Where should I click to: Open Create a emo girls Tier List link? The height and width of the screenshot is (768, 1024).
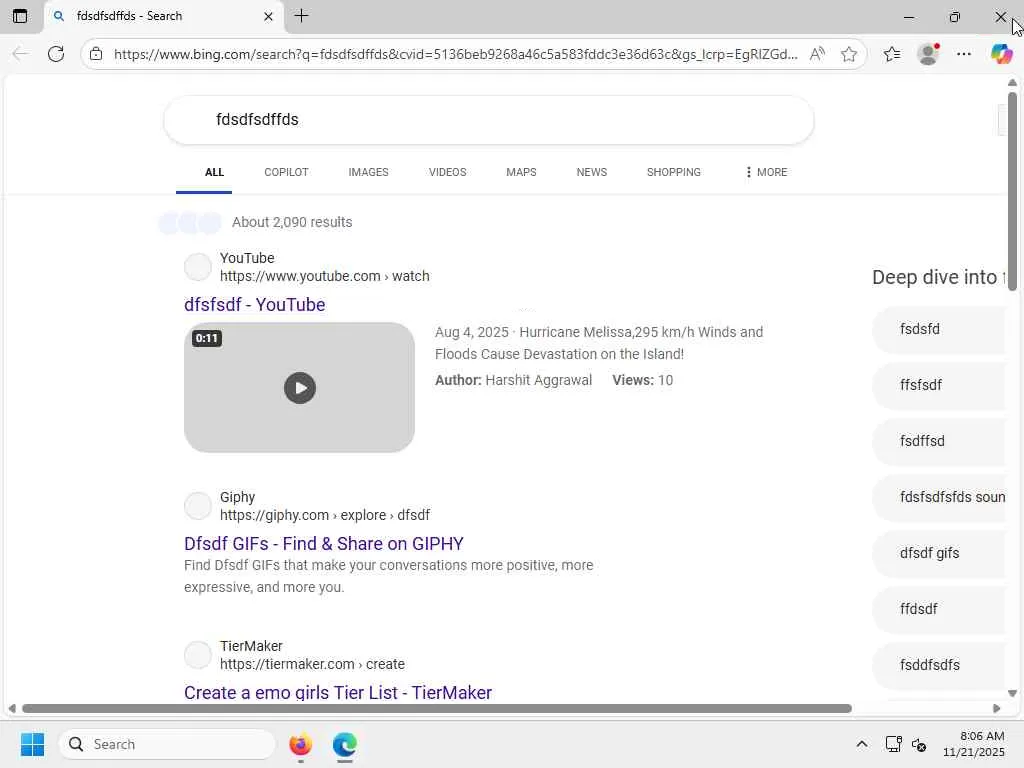(338, 692)
